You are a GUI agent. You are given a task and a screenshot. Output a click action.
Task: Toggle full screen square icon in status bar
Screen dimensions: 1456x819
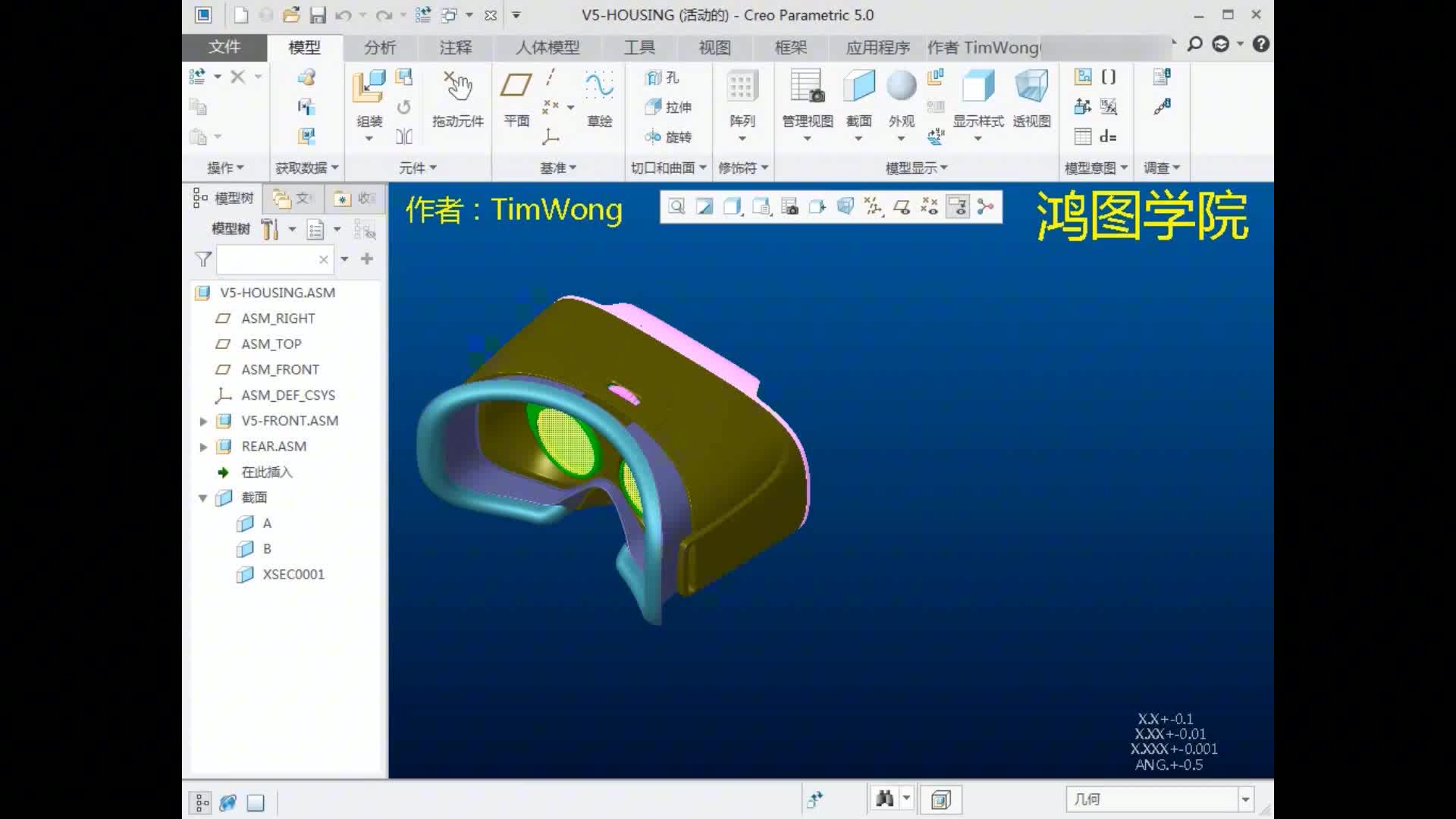point(256,802)
